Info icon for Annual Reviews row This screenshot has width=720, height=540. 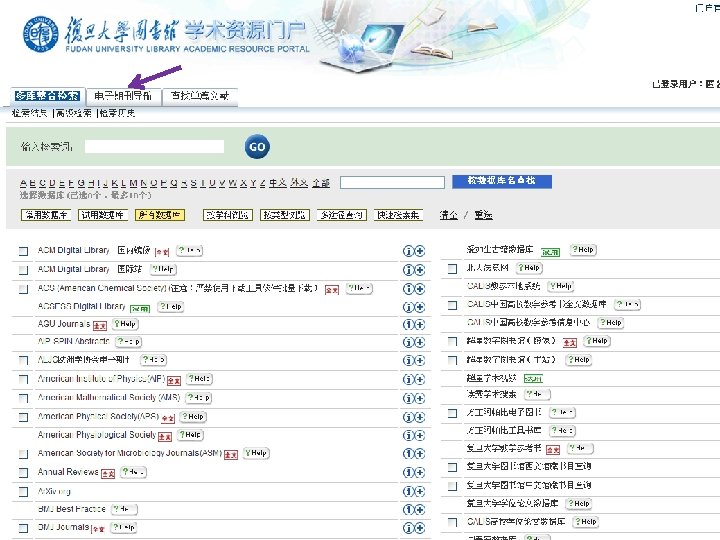point(408,472)
